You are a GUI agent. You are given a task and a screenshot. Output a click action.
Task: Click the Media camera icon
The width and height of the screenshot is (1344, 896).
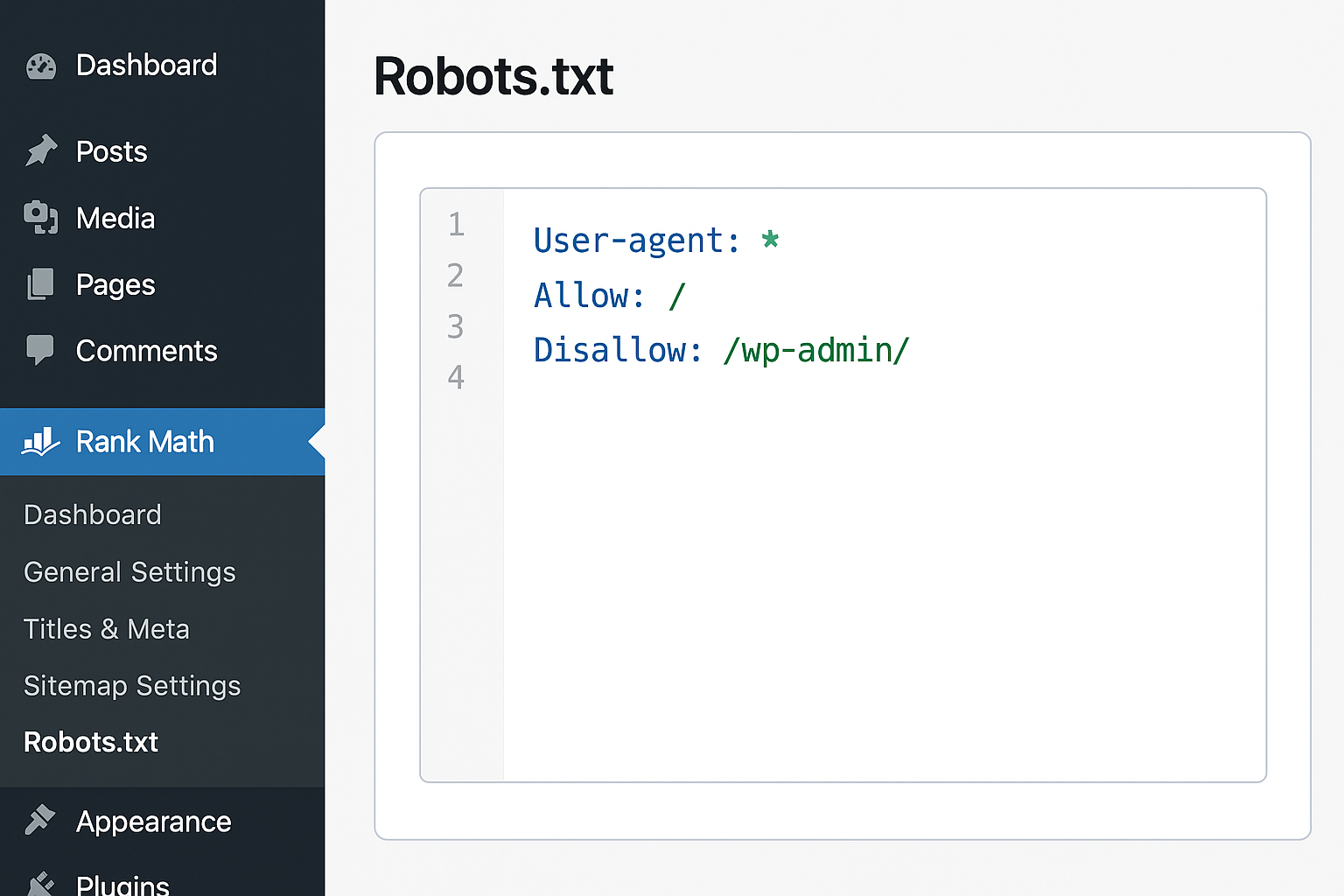(x=41, y=217)
